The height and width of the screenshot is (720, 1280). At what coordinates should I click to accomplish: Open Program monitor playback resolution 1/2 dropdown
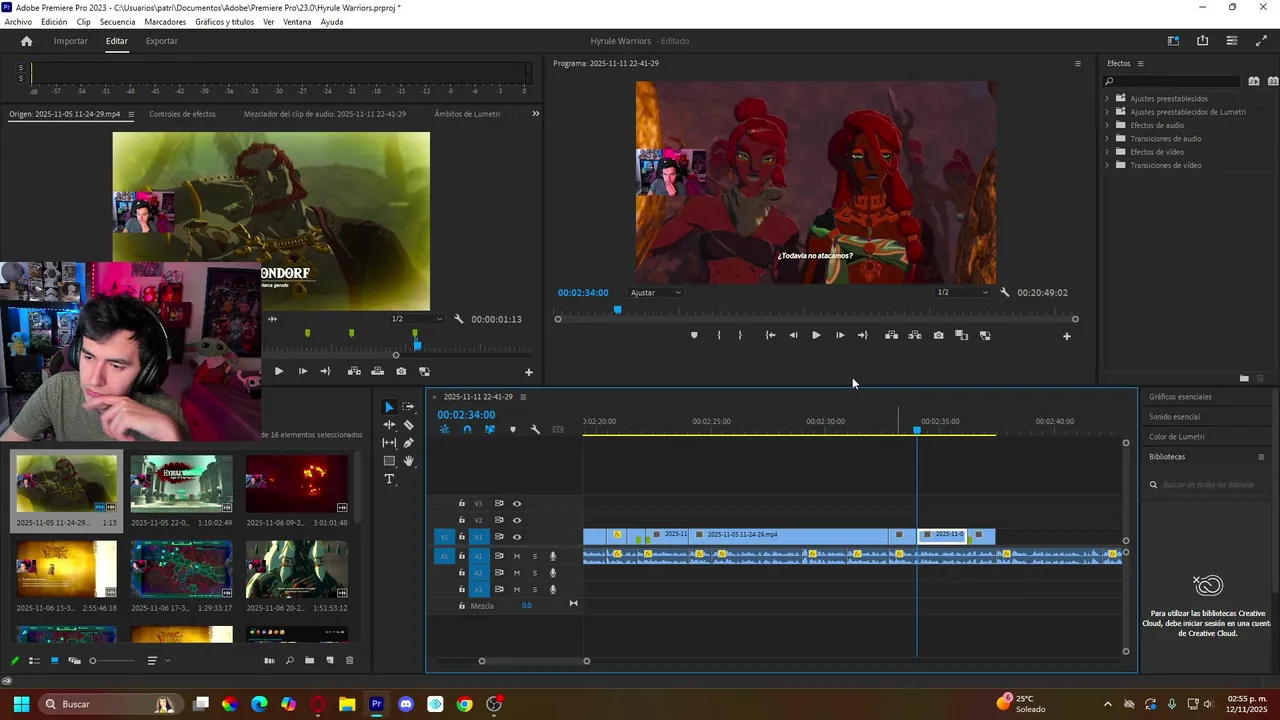click(962, 293)
